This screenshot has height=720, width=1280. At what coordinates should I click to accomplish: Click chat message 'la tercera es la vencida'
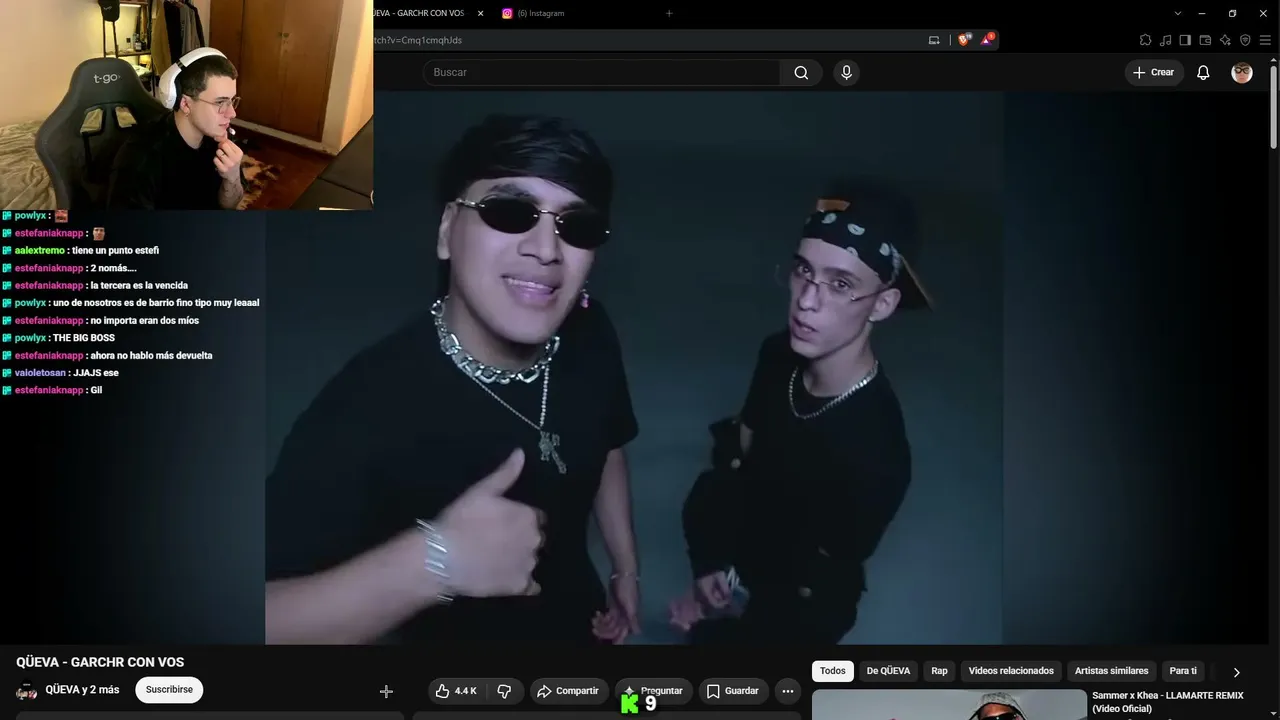(139, 285)
